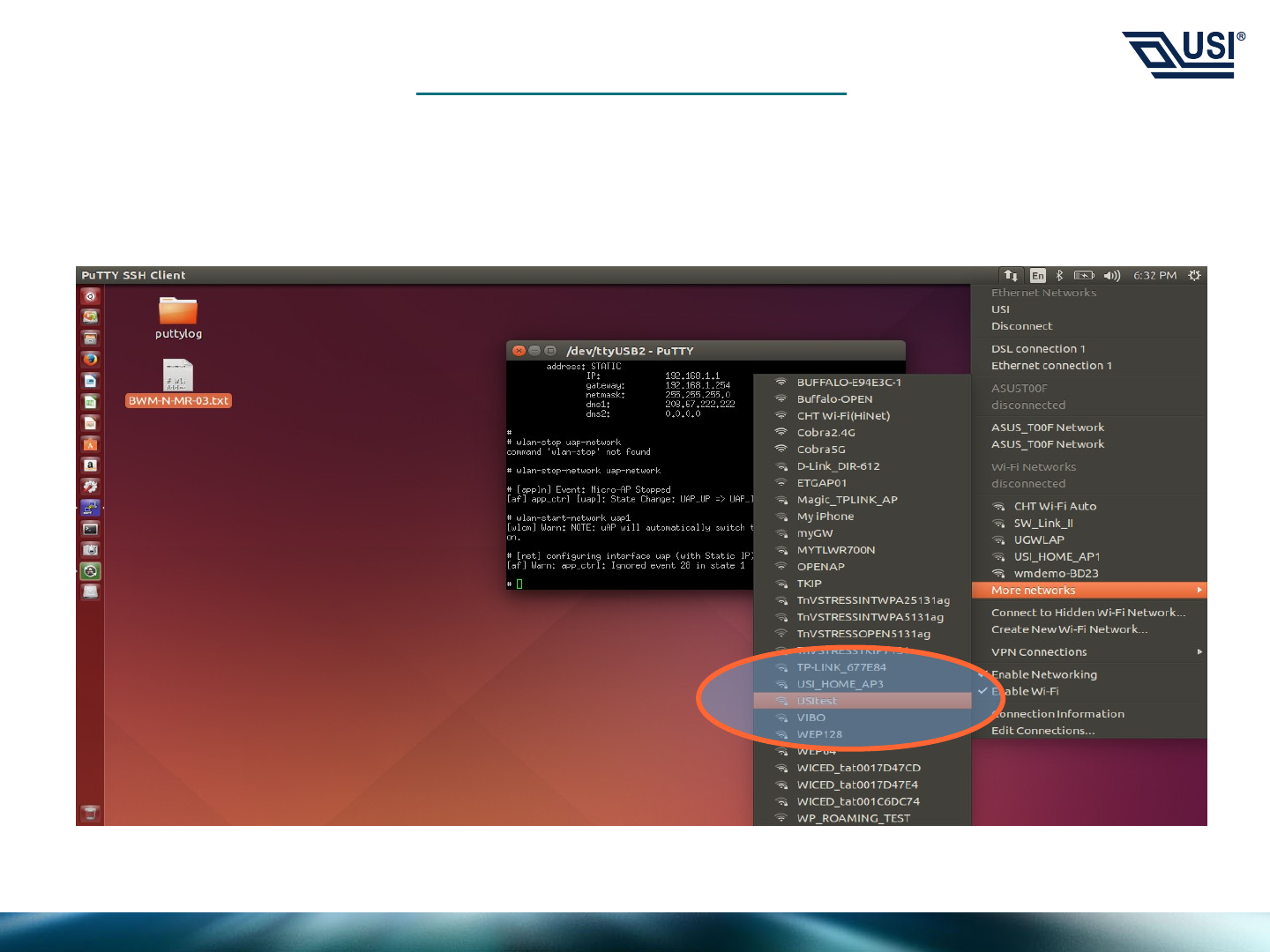Image resolution: width=1270 pixels, height=952 pixels.
Task: Connect to myGW network
Action: (x=863, y=533)
